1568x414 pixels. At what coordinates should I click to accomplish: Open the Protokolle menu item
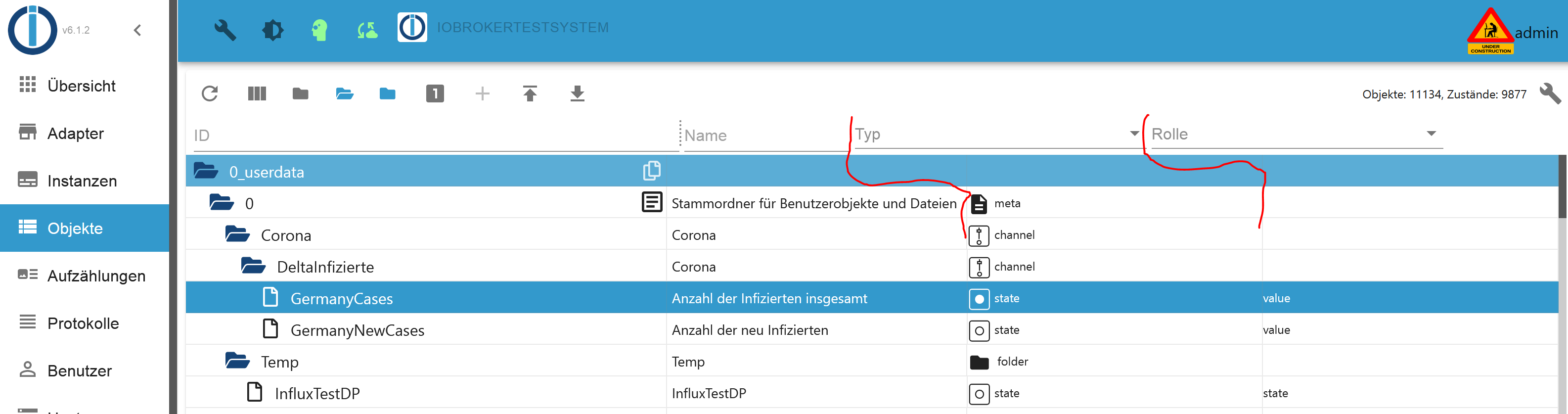tap(85, 323)
